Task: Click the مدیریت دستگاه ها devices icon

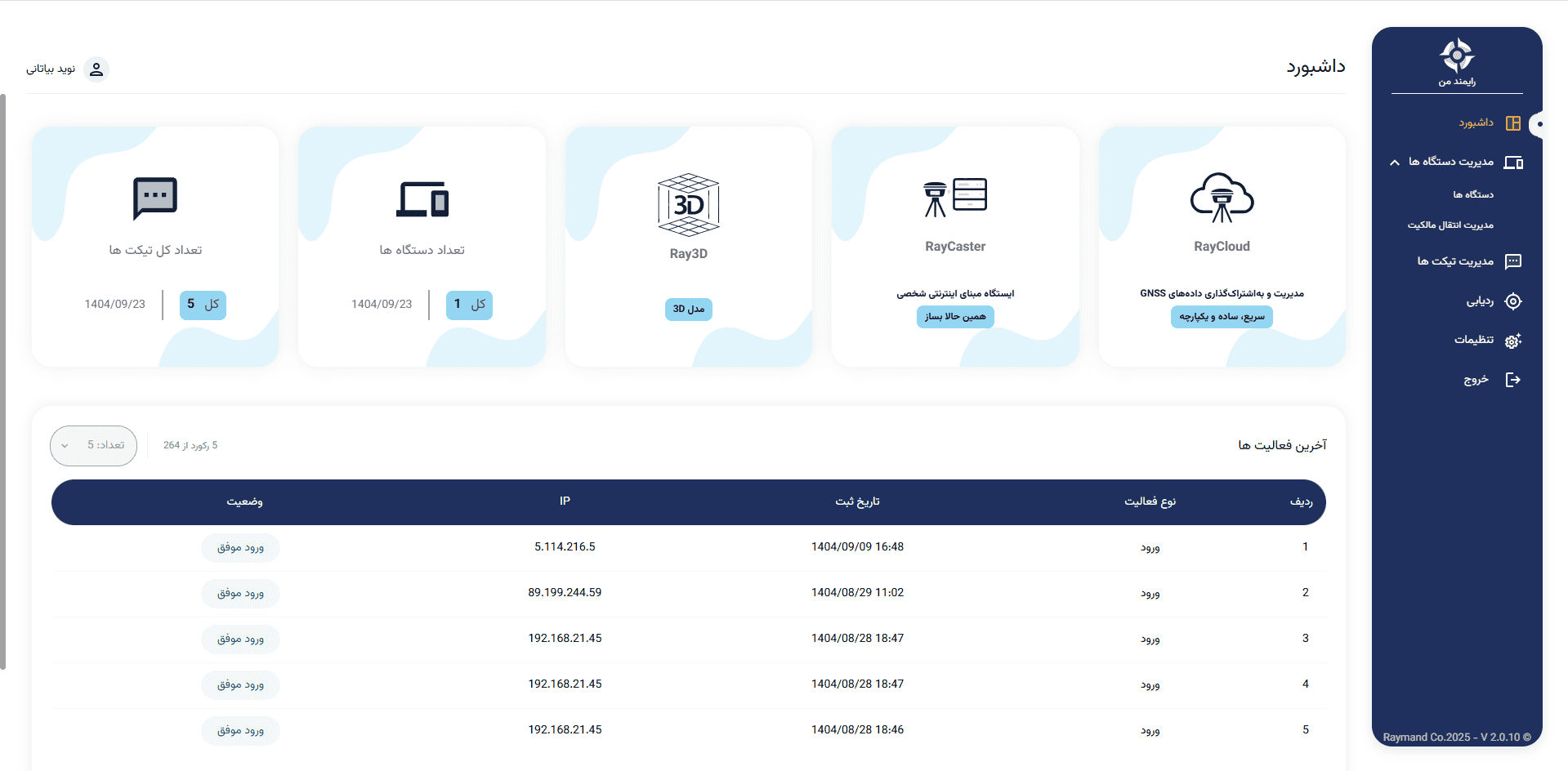Action: [x=1514, y=162]
